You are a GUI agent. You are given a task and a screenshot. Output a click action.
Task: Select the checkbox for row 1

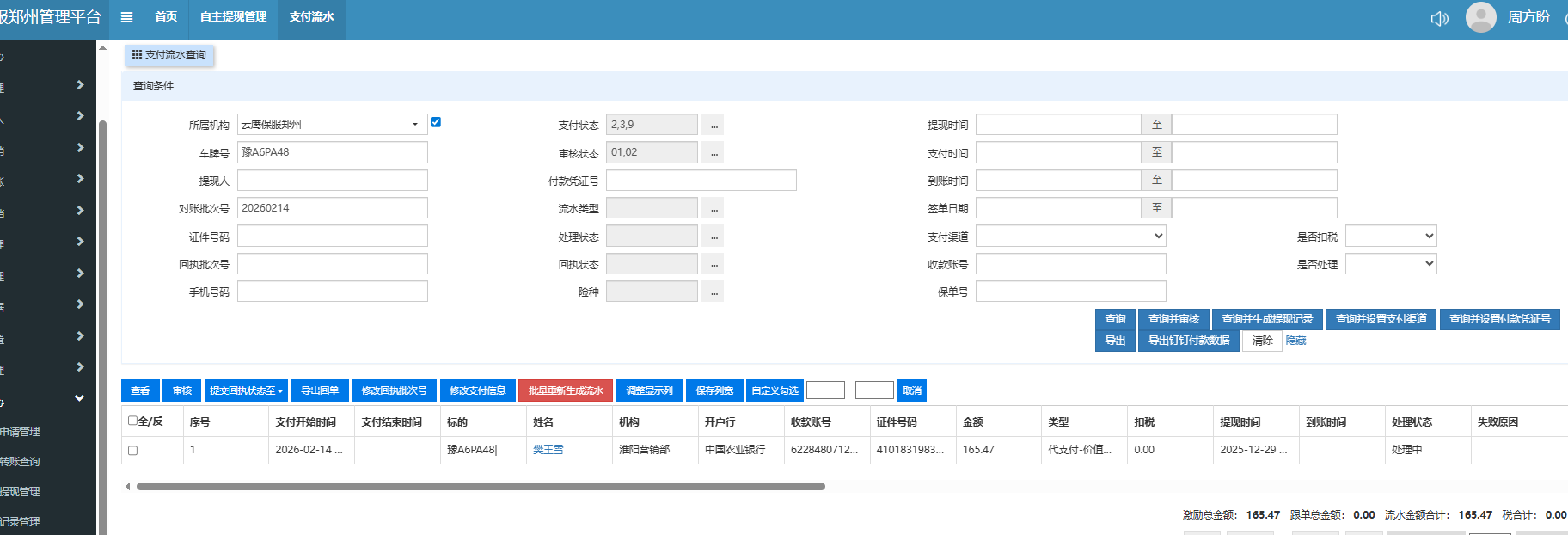click(x=132, y=451)
